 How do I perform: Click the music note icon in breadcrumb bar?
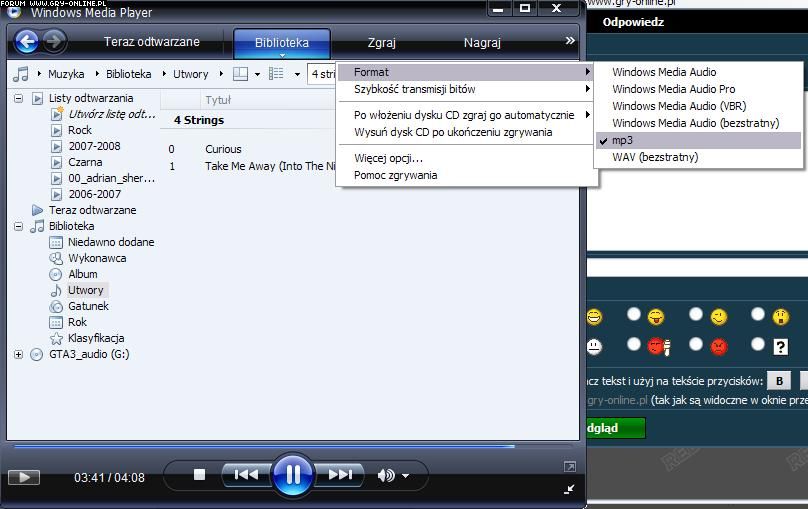(21, 74)
